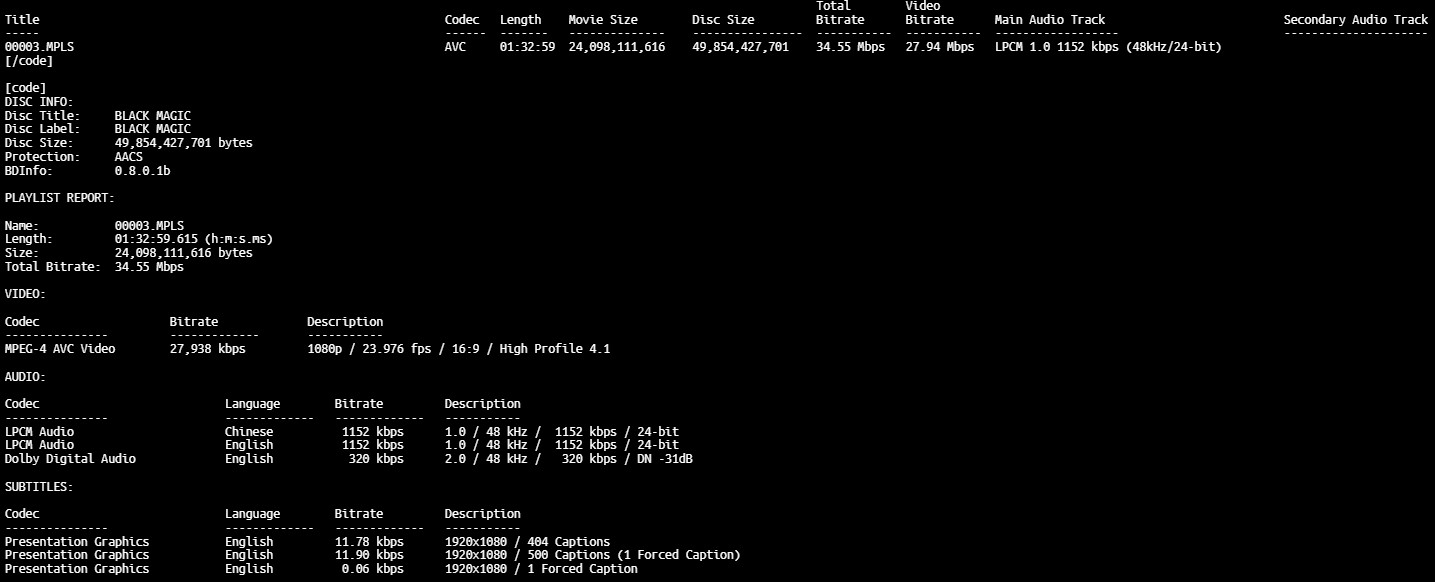Click the DISC INFO: heading

[39, 102]
